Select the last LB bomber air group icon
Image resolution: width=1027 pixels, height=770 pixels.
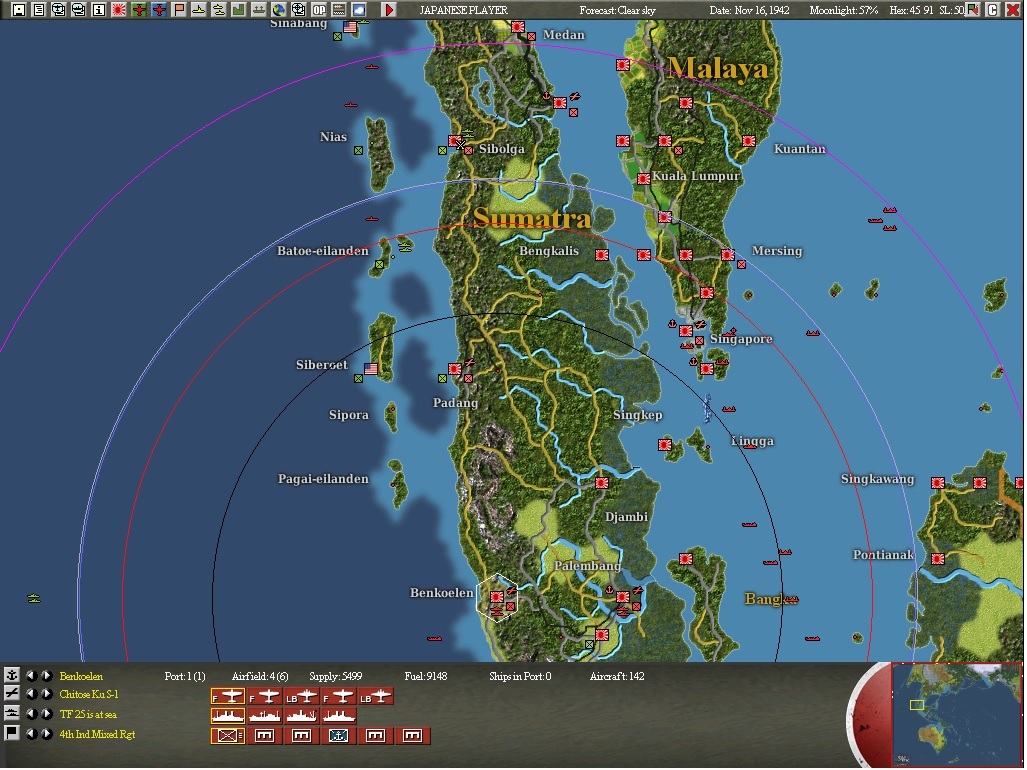375,696
